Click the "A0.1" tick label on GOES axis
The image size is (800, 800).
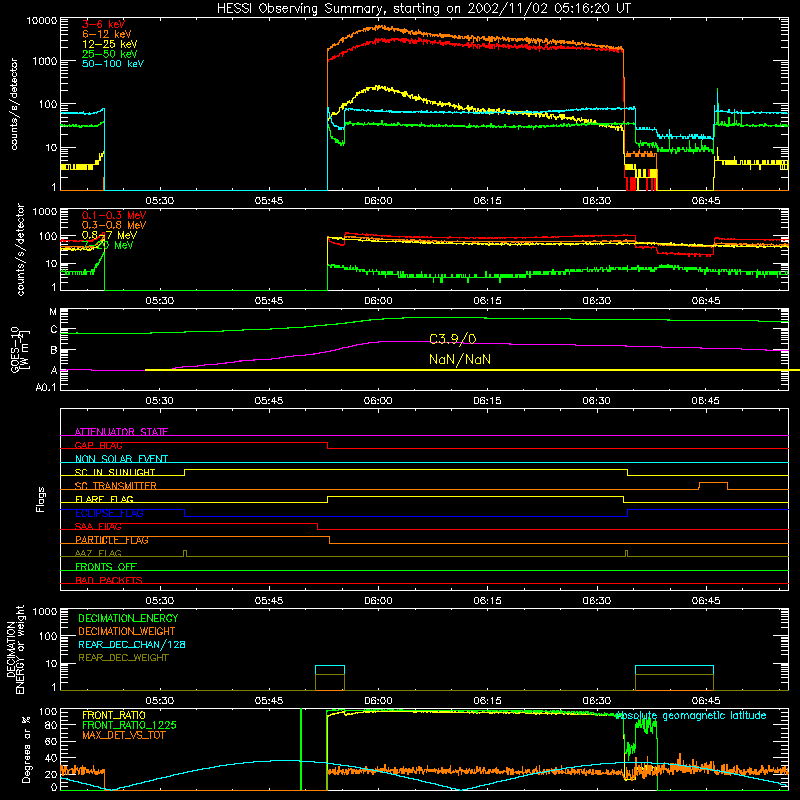[46, 388]
